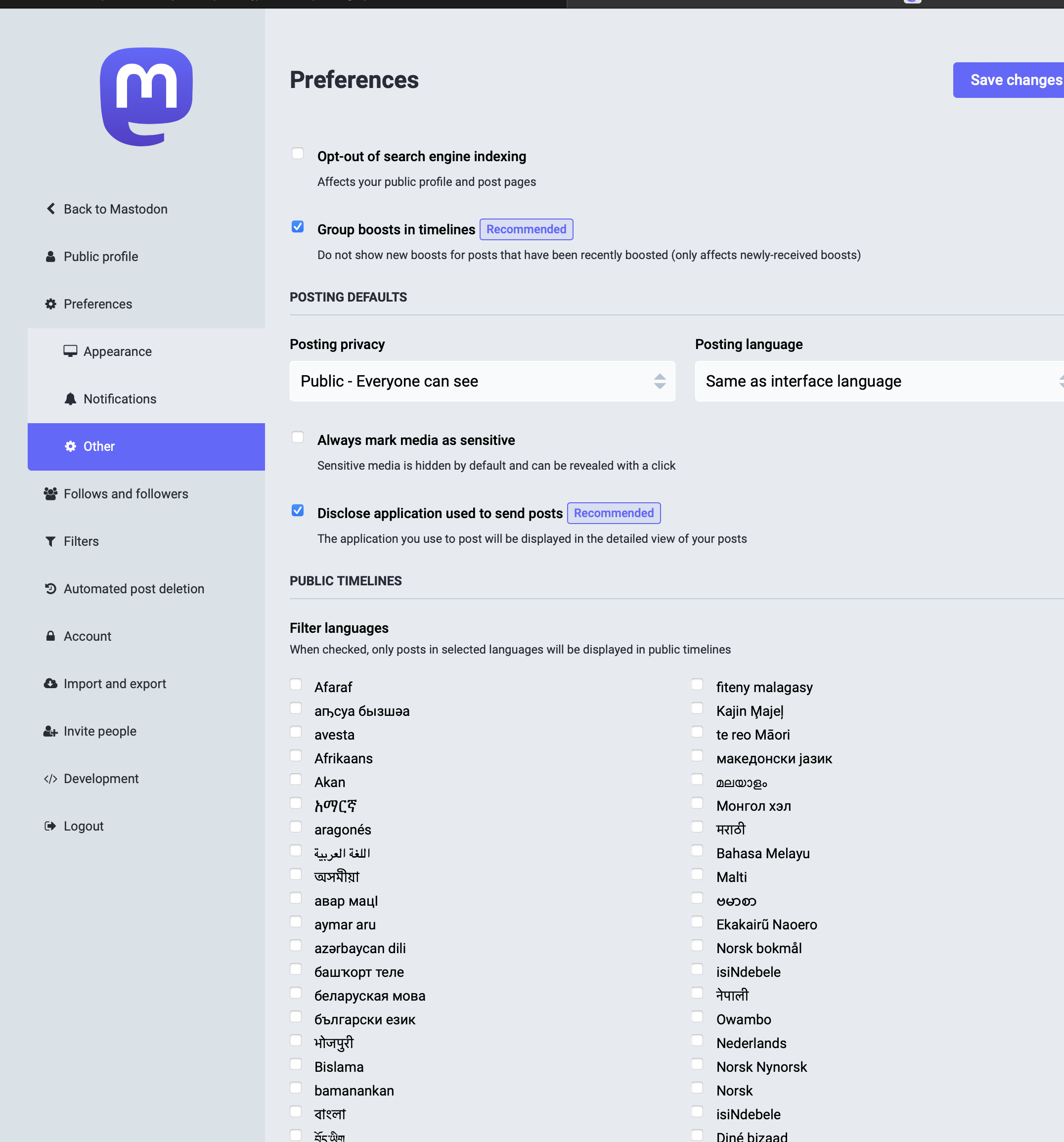Go to Follows and followers

pos(126,493)
